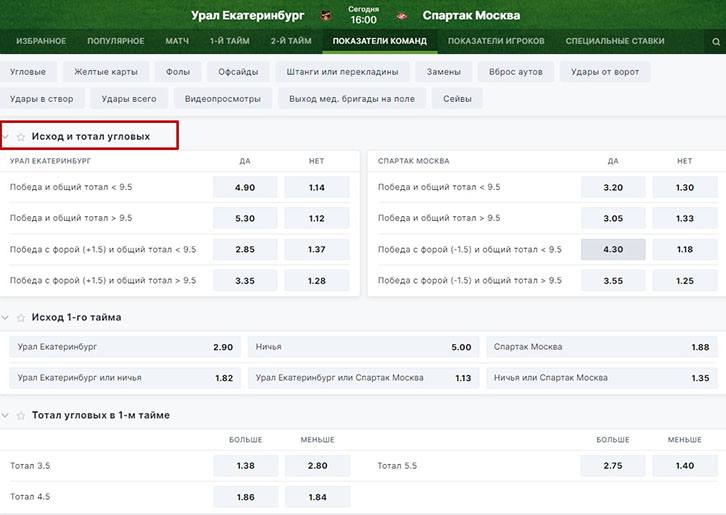Add 'Исход 1-го тайма' to favorites star

coord(21,318)
